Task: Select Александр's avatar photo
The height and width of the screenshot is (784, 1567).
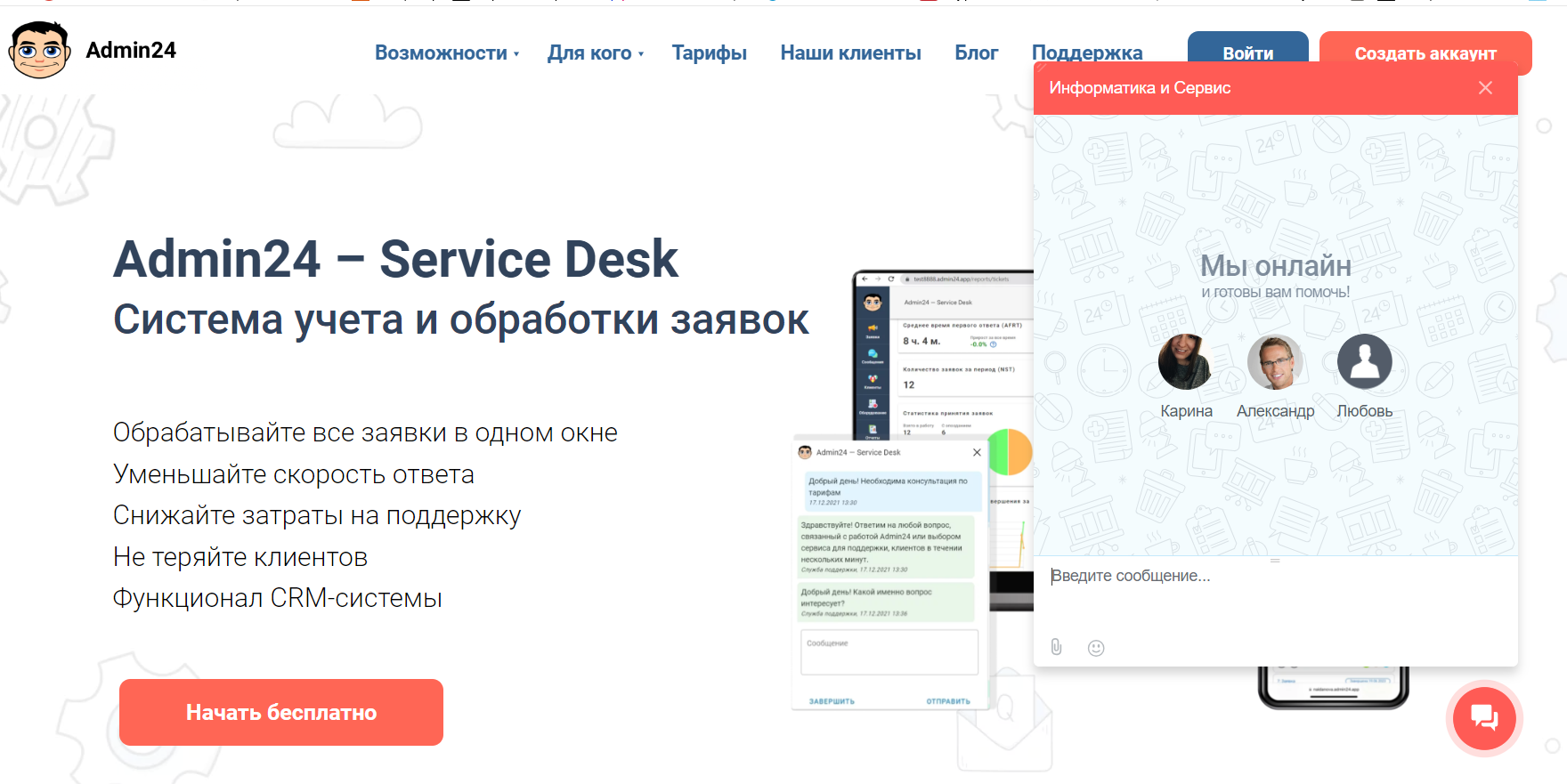Action: pos(1275,361)
